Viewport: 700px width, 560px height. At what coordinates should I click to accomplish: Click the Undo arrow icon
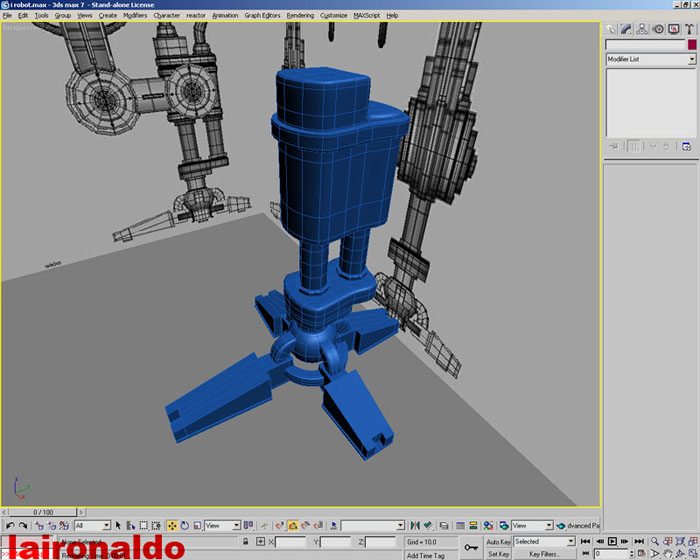click(x=10, y=525)
